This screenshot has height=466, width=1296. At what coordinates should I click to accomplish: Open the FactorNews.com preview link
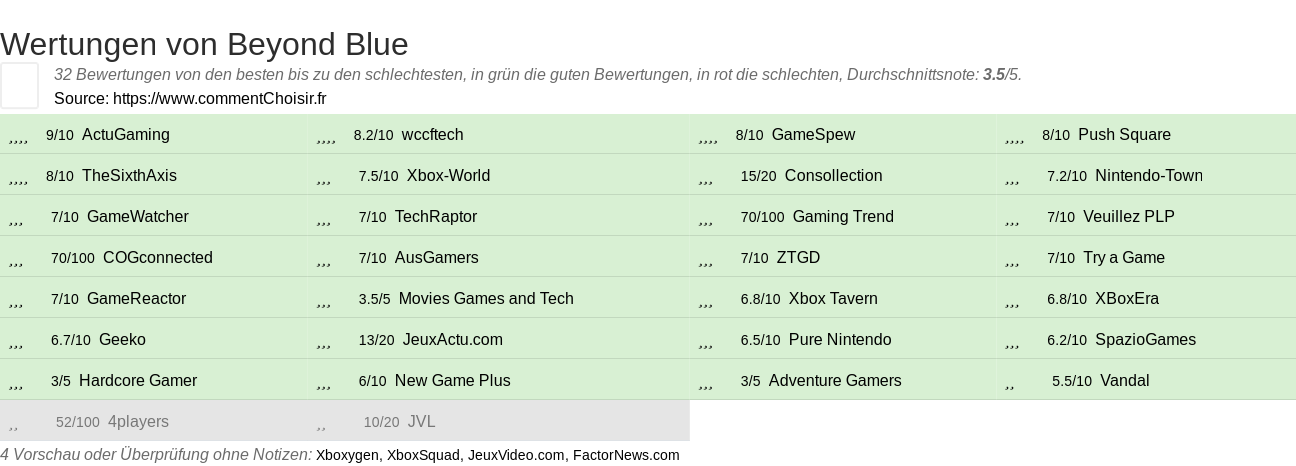626,455
